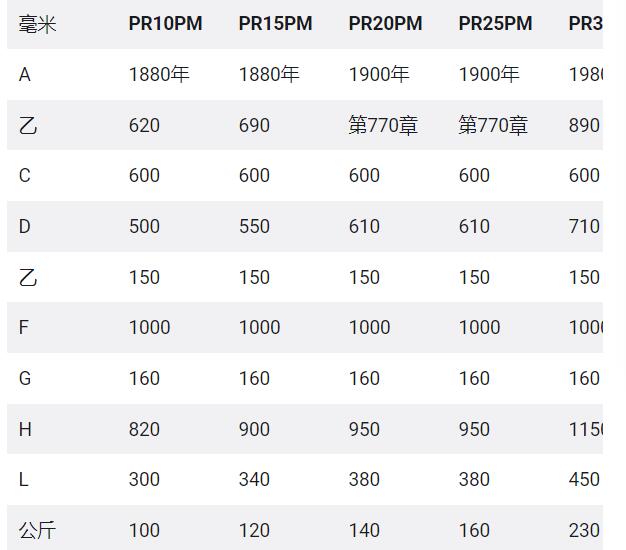Select the PR25PM column header
Viewport: 626px width, 550px height.
click(495, 24)
